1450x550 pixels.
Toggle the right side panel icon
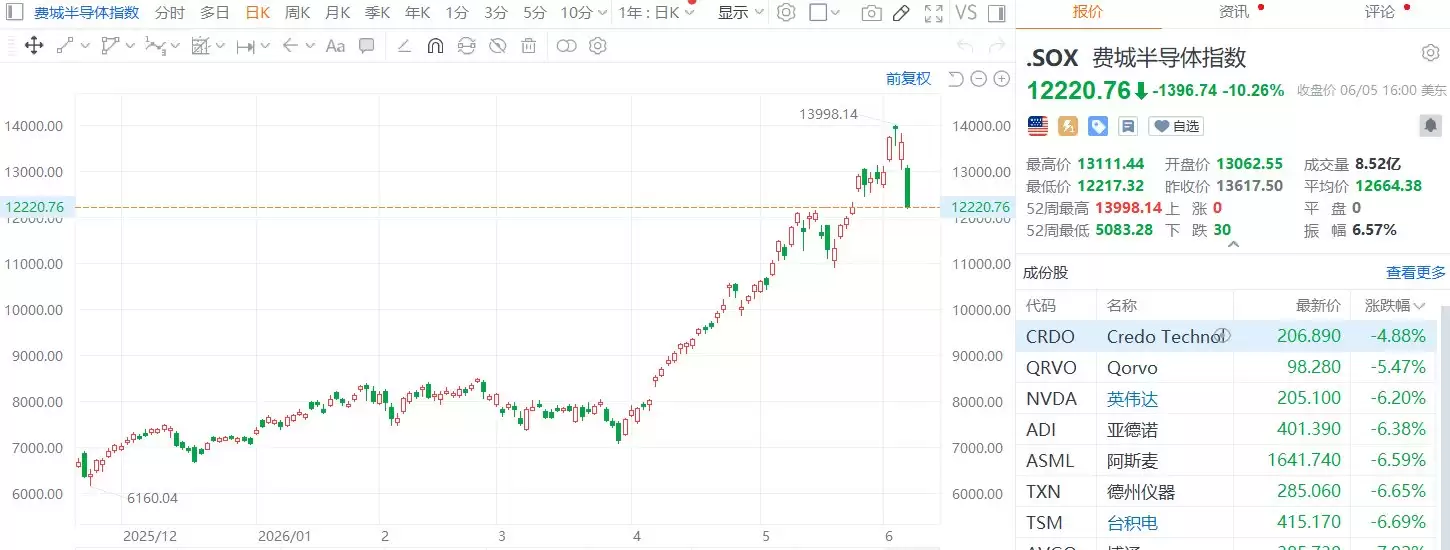pyautogui.click(x=995, y=13)
